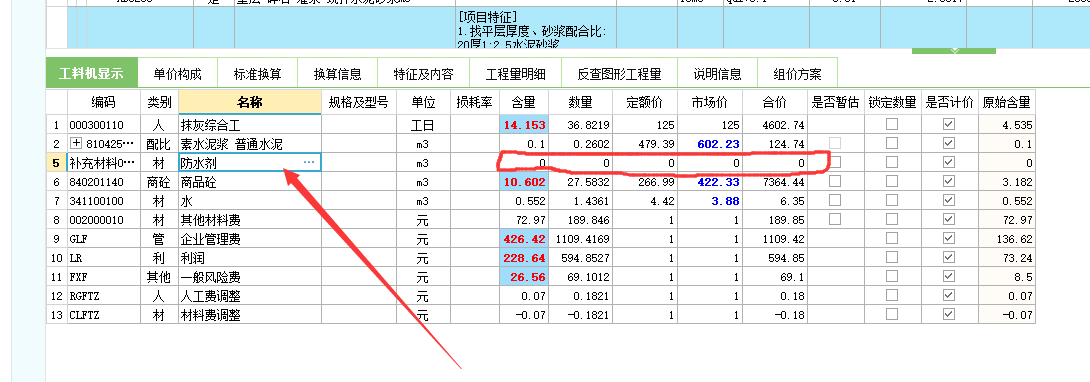Select the 一般风险费 name cell

coord(250,276)
